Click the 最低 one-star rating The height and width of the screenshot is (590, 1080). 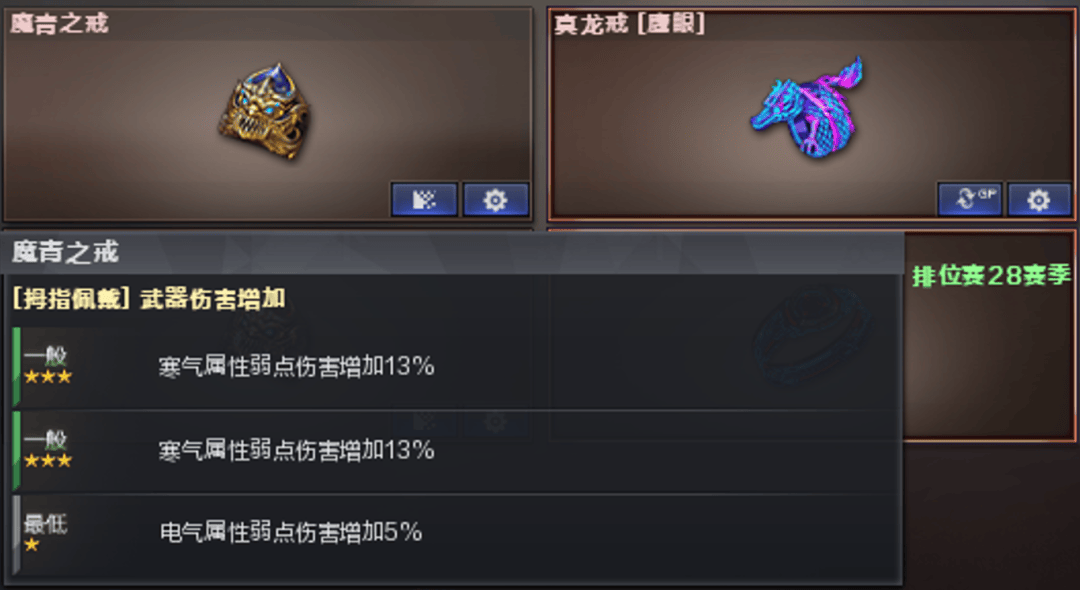coord(45,534)
